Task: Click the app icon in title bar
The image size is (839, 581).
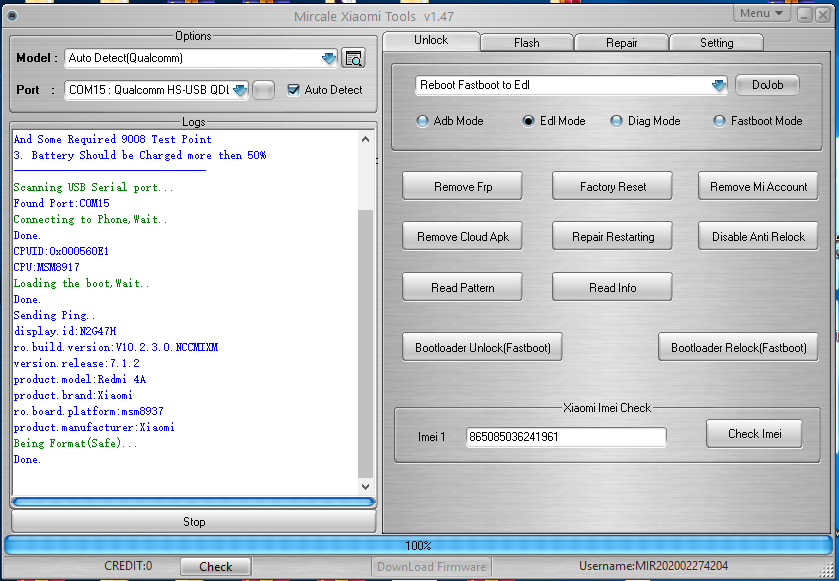Action: click(12, 16)
